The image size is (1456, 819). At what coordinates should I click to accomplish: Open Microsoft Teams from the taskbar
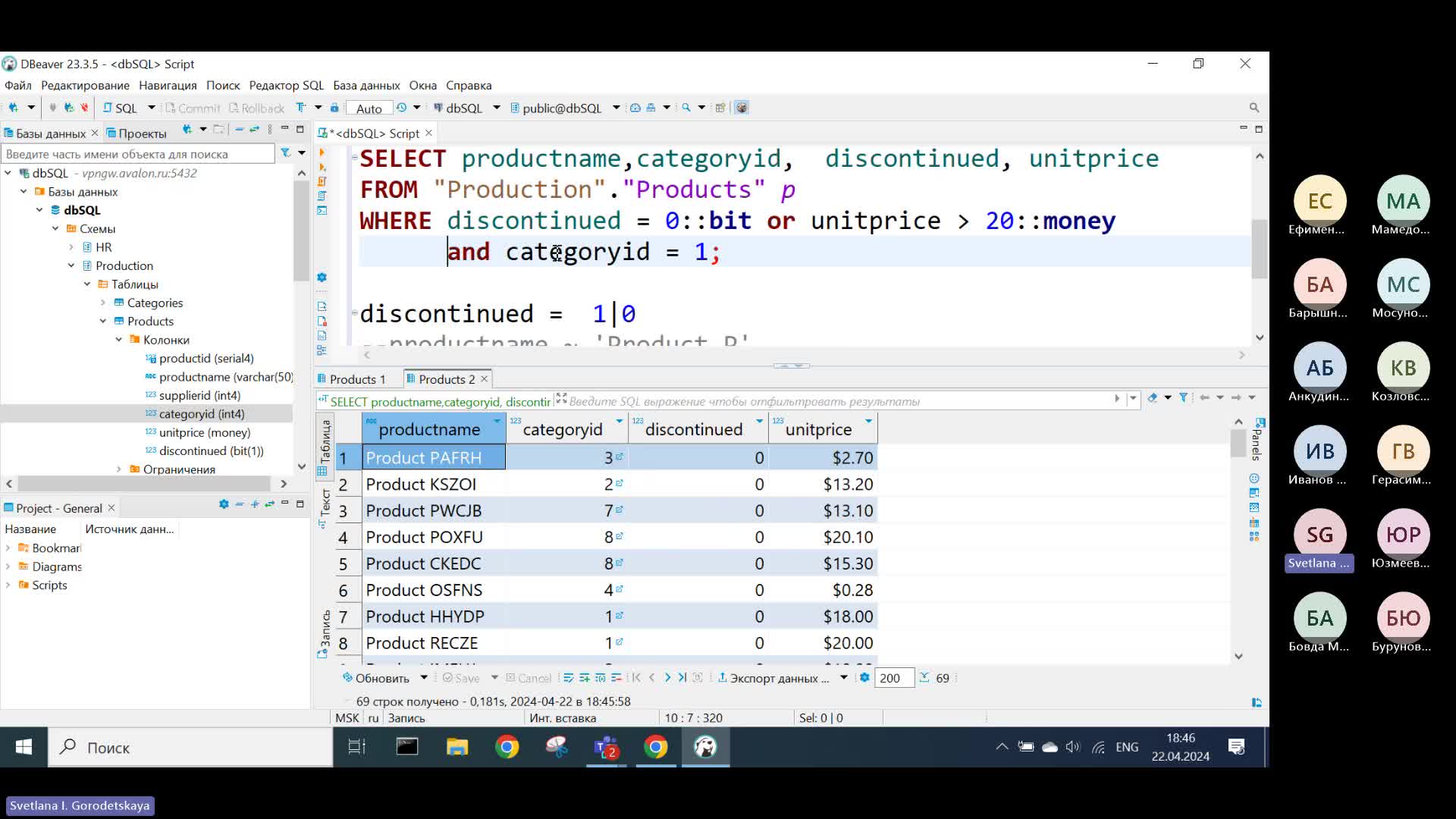[x=607, y=748]
